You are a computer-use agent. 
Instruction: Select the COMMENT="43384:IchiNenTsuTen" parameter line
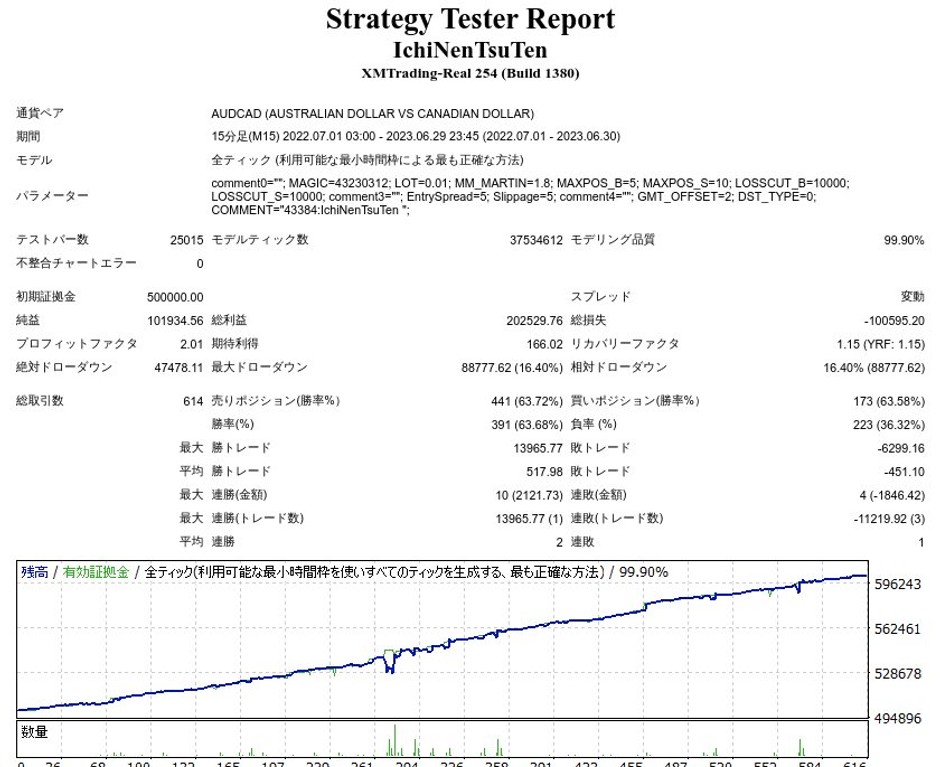point(311,210)
